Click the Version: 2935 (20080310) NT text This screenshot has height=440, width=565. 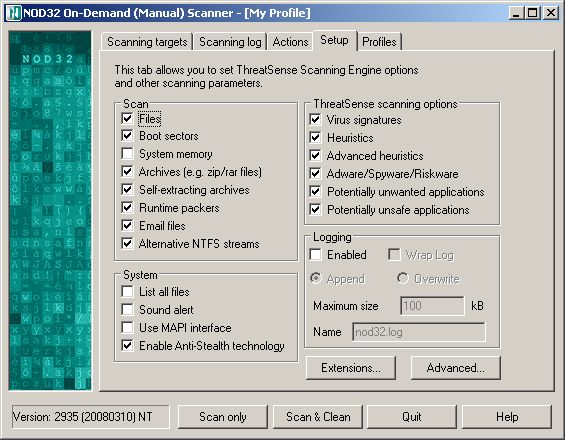[83, 417]
